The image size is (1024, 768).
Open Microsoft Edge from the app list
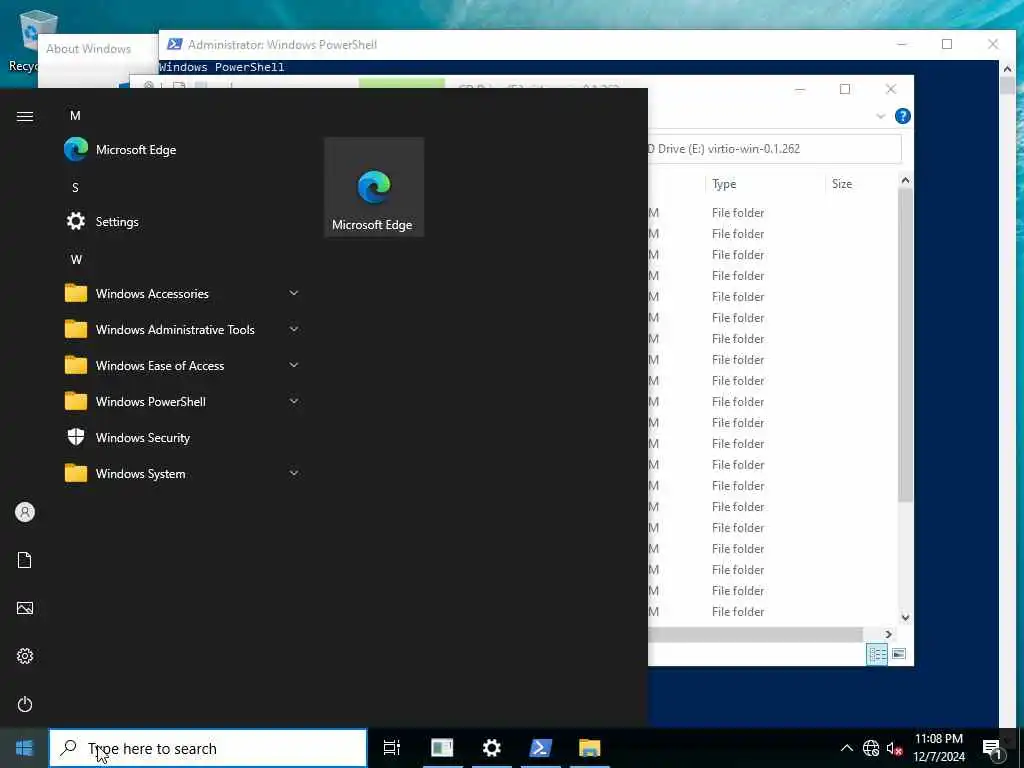click(183, 150)
